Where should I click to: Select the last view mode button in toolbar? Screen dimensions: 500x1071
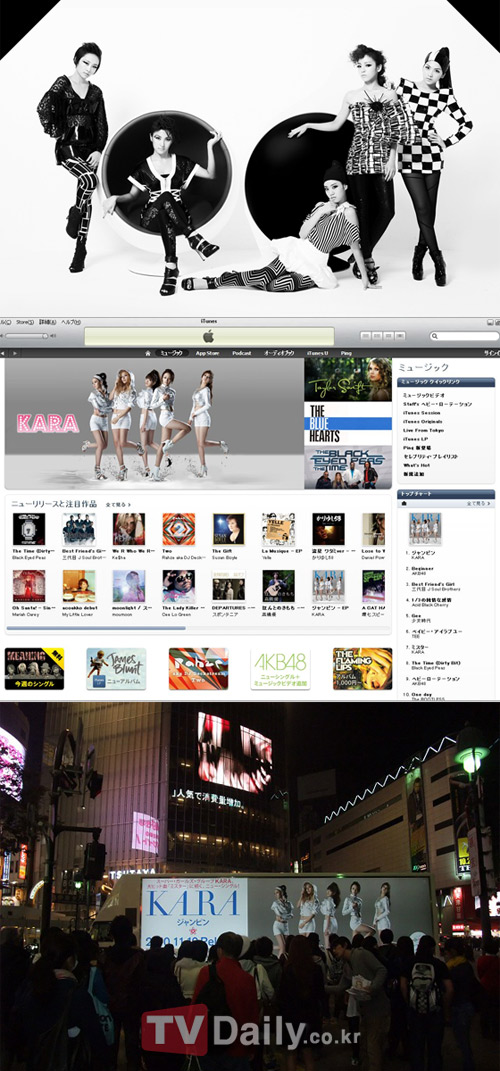[x=400, y=336]
